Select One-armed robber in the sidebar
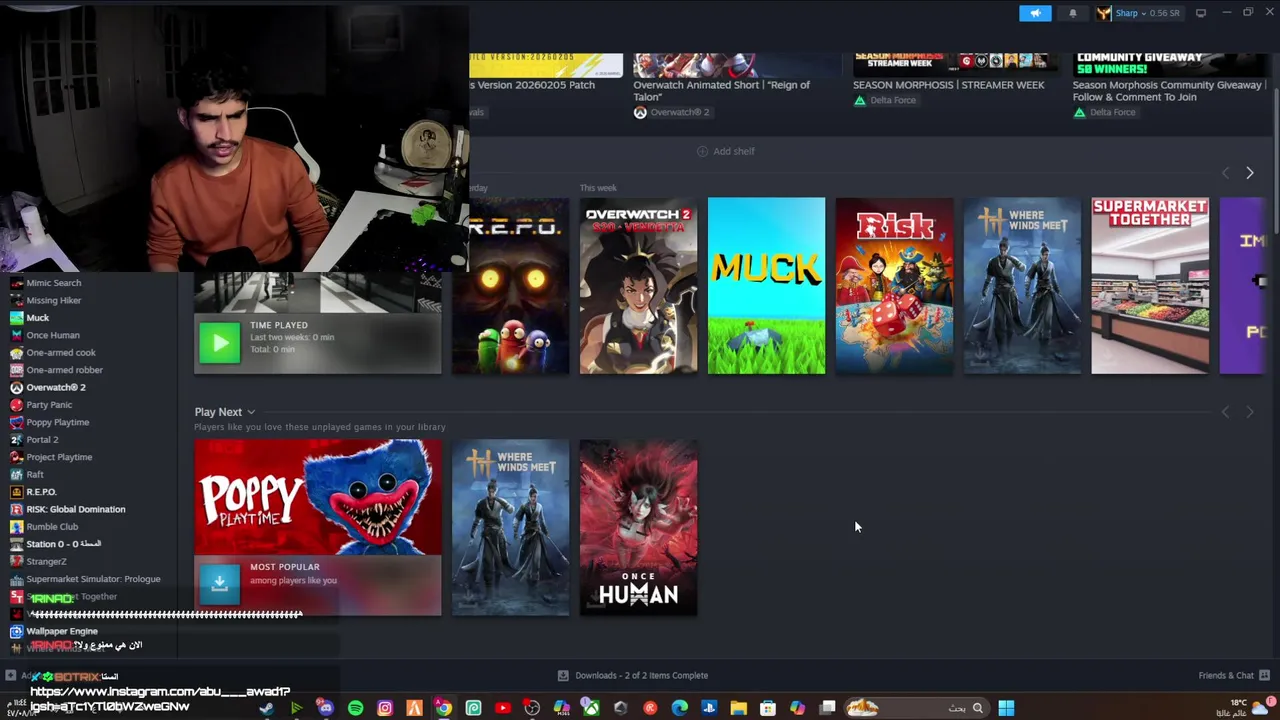Screen dimensions: 1280x720 64,370
